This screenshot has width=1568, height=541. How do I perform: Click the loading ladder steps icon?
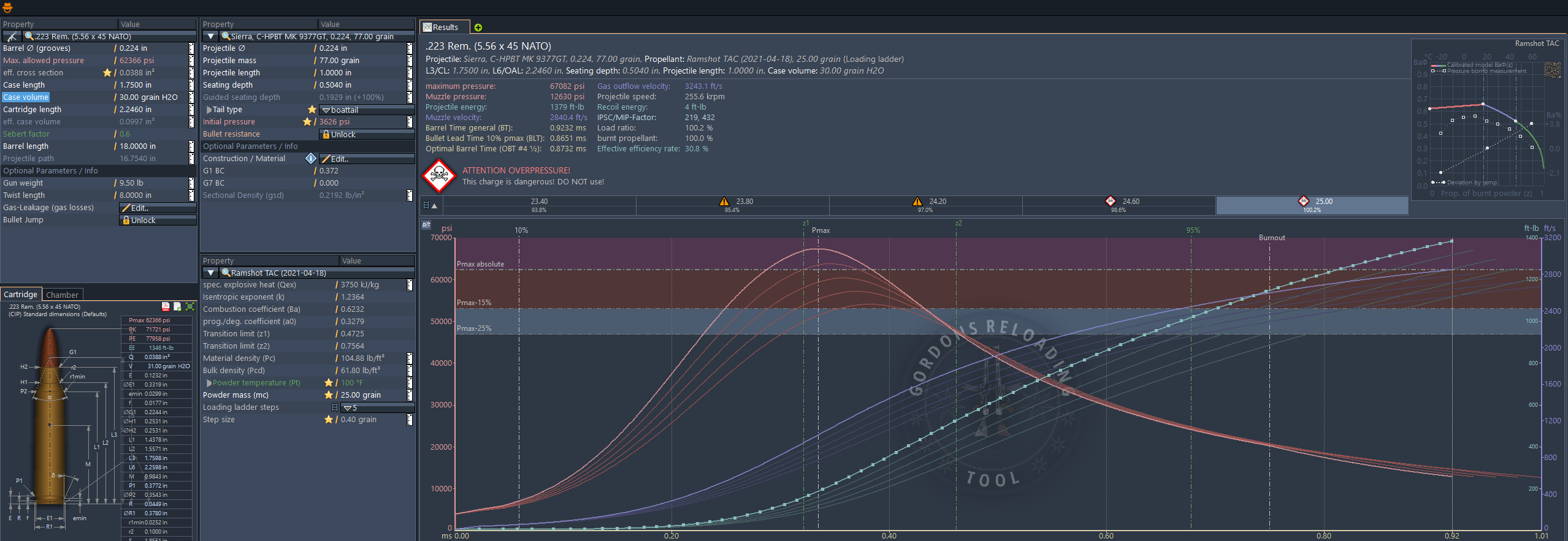(x=334, y=407)
